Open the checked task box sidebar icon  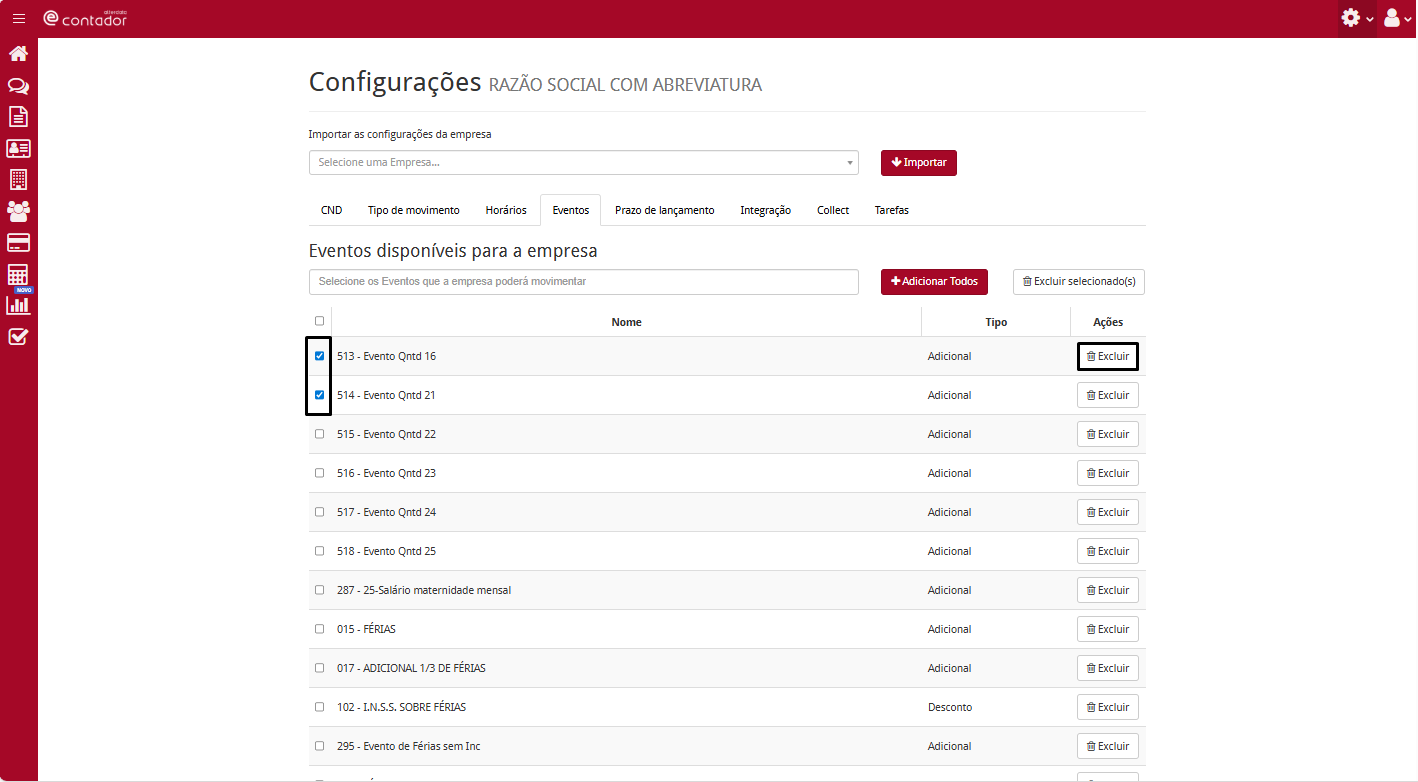tap(18, 336)
